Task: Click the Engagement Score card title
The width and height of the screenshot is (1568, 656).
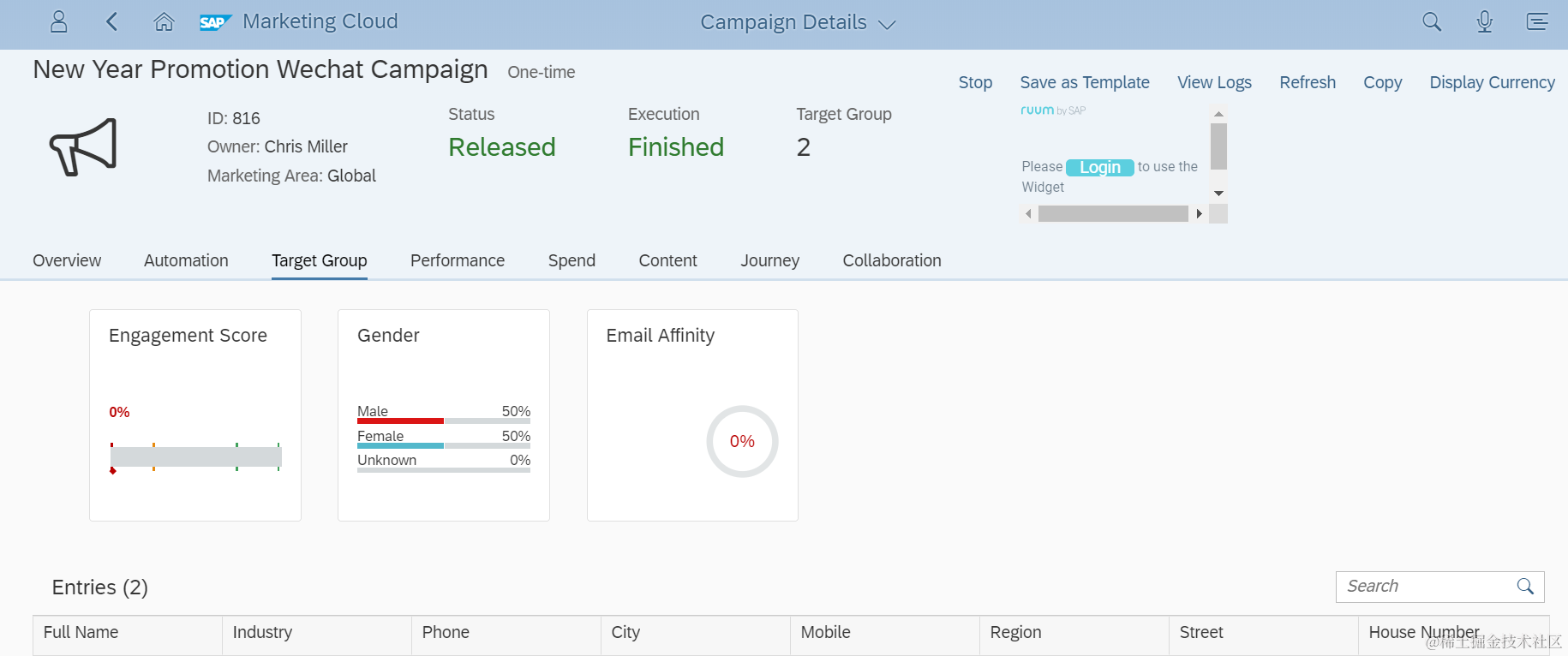Action: pos(188,336)
